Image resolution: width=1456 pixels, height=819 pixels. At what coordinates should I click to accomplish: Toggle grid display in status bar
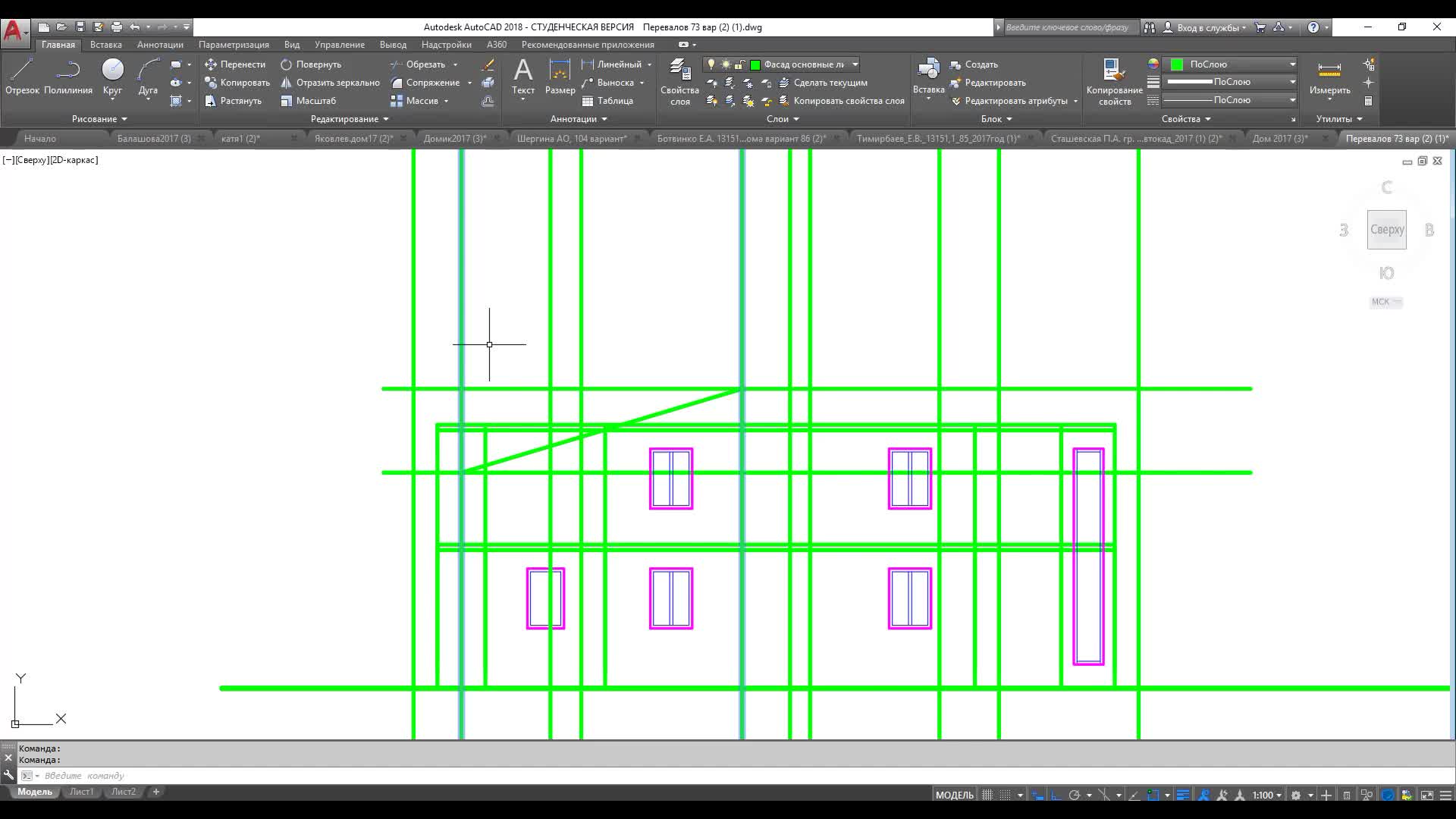987,795
